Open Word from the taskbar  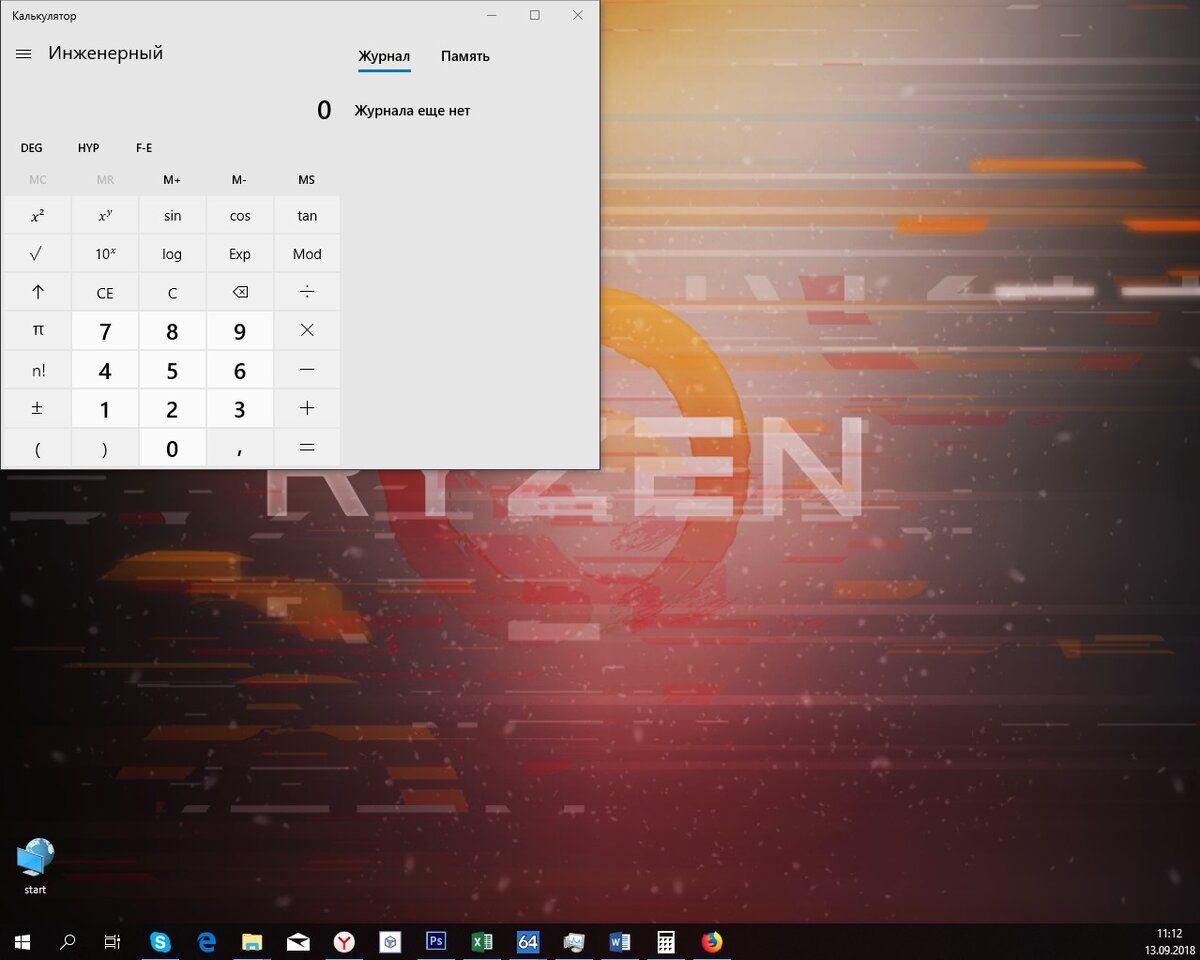click(620, 941)
